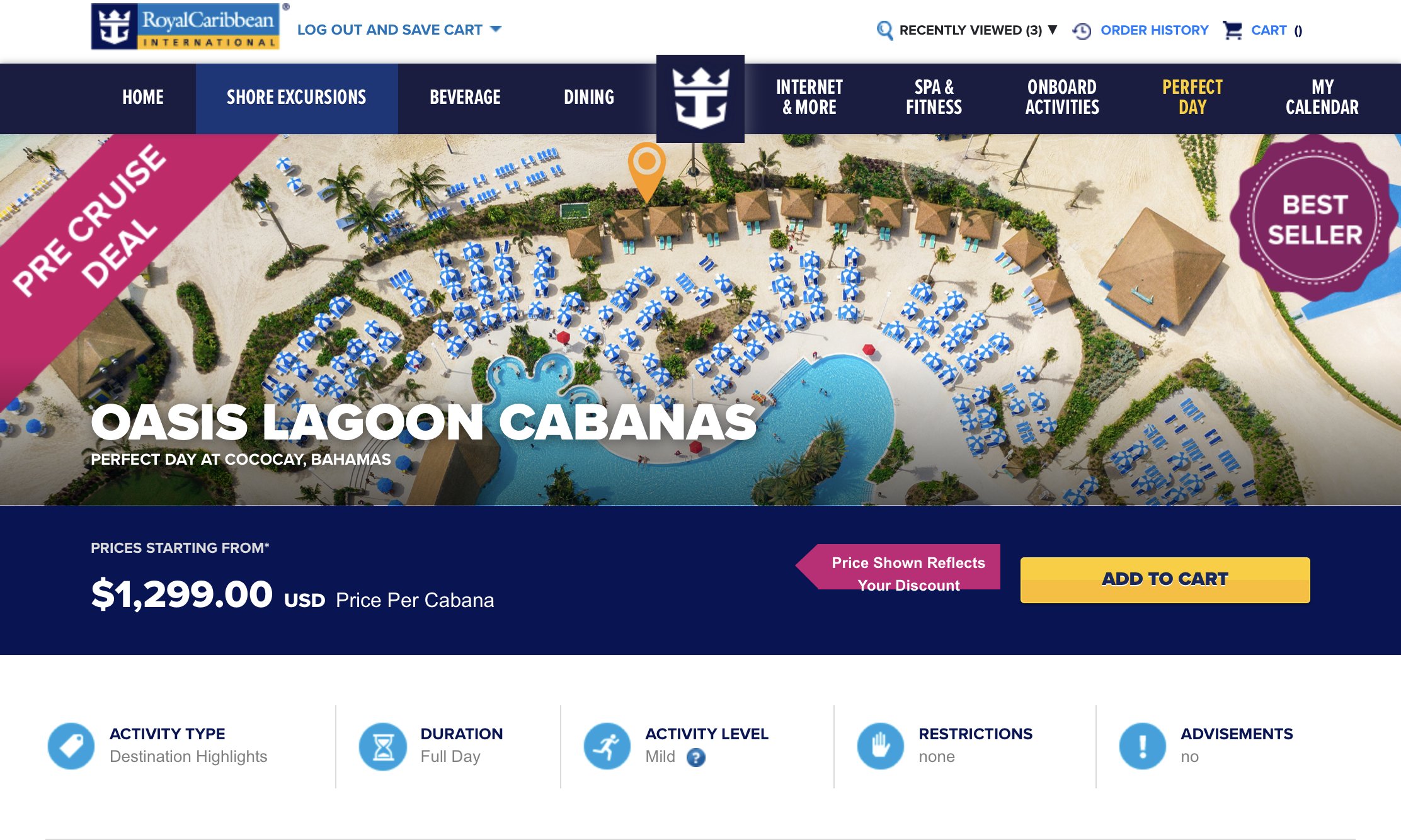Open My Calendar from navigation
The image size is (1401, 840).
tap(1322, 97)
